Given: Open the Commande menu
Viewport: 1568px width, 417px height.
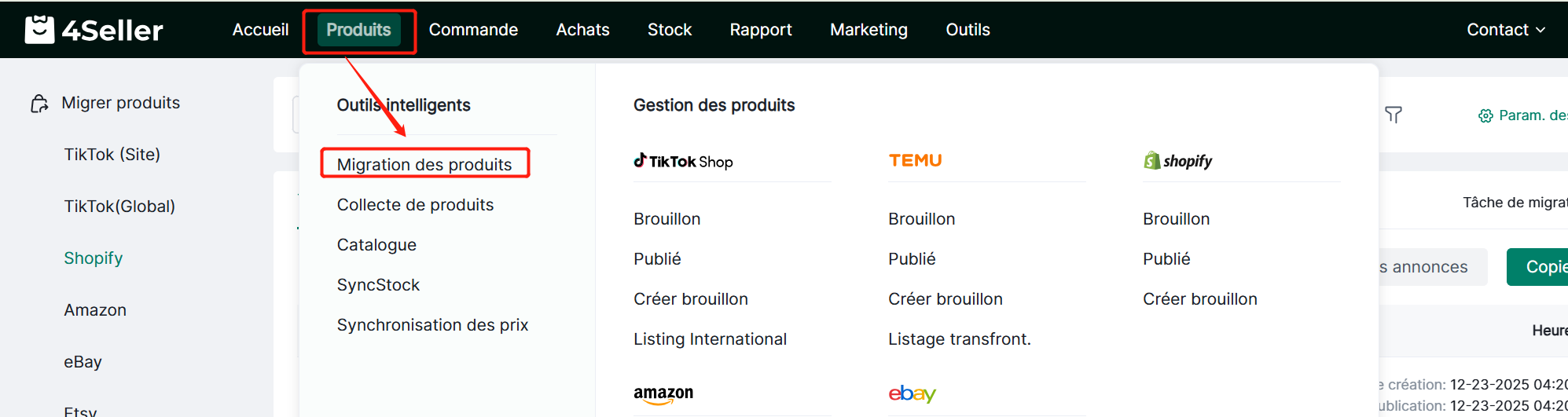Looking at the screenshot, I should point(473,30).
